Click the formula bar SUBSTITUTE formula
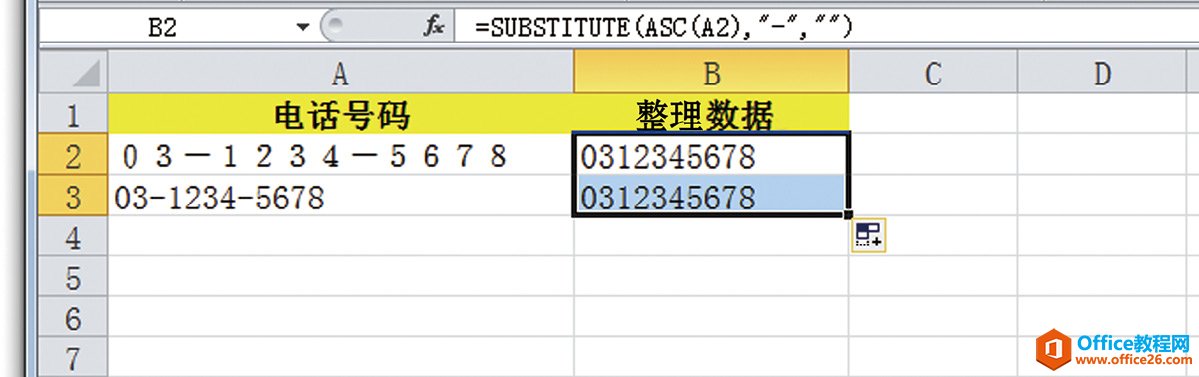Image resolution: width=1199 pixels, height=377 pixels. [663, 28]
